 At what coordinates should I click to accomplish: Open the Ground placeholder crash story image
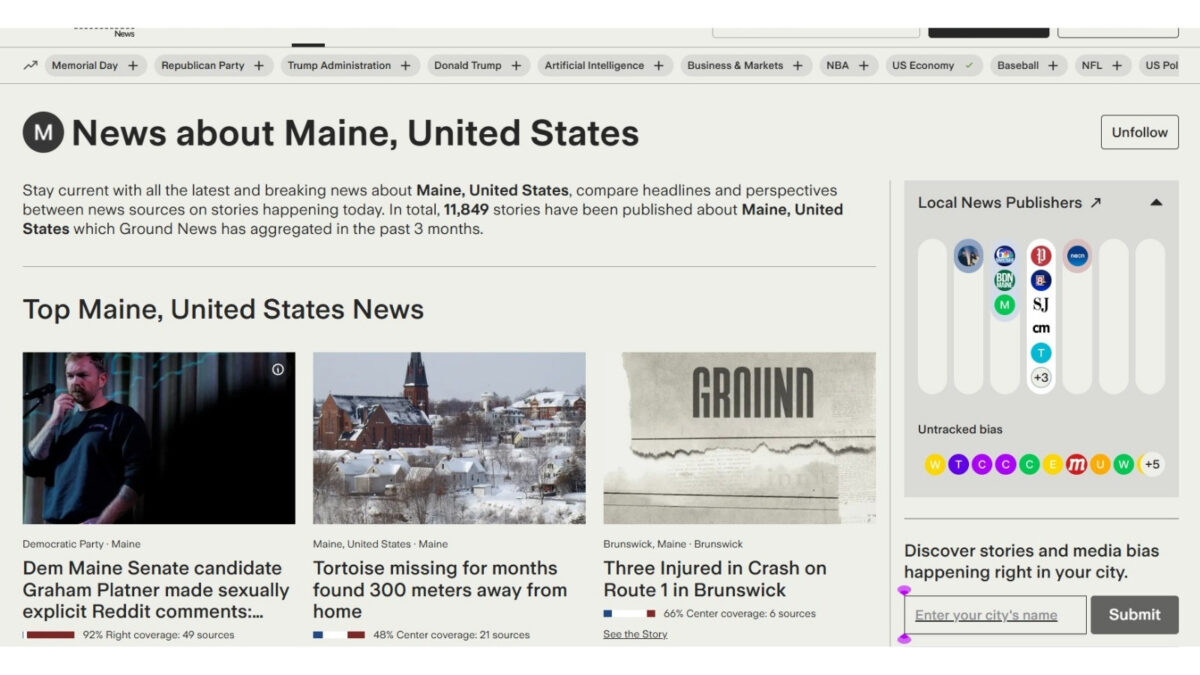tap(739, 438)
